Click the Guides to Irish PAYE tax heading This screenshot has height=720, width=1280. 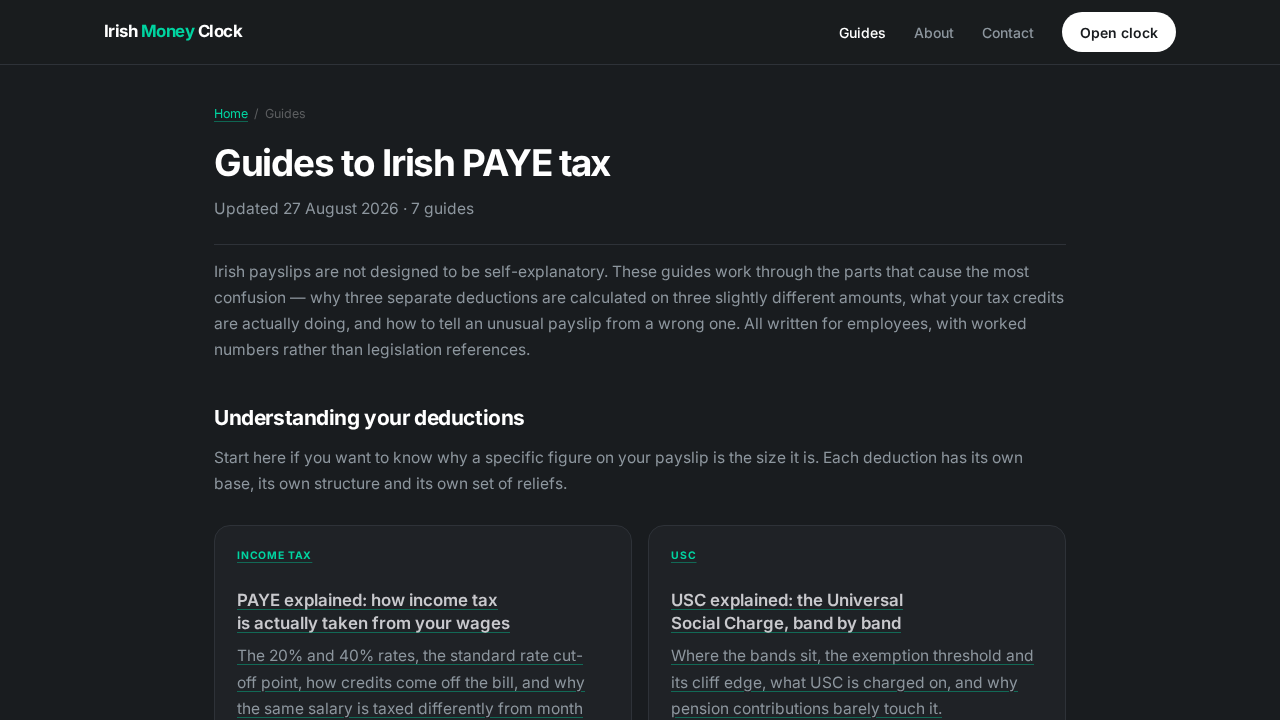click(412, 163)
